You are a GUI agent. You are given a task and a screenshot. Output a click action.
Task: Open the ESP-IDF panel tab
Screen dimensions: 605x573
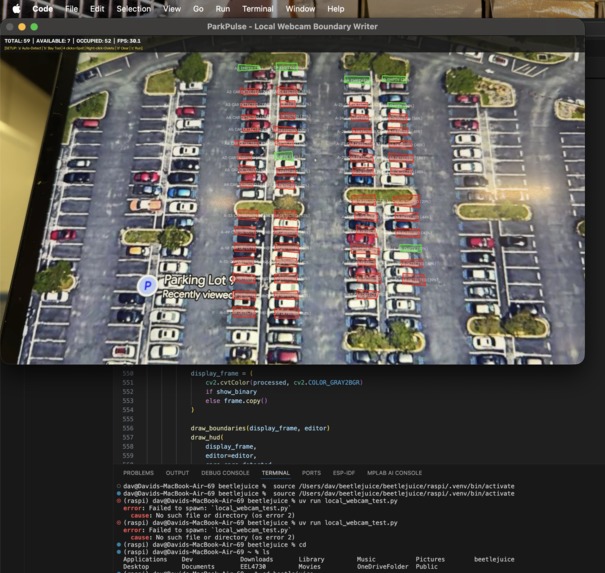coord(343,473)
